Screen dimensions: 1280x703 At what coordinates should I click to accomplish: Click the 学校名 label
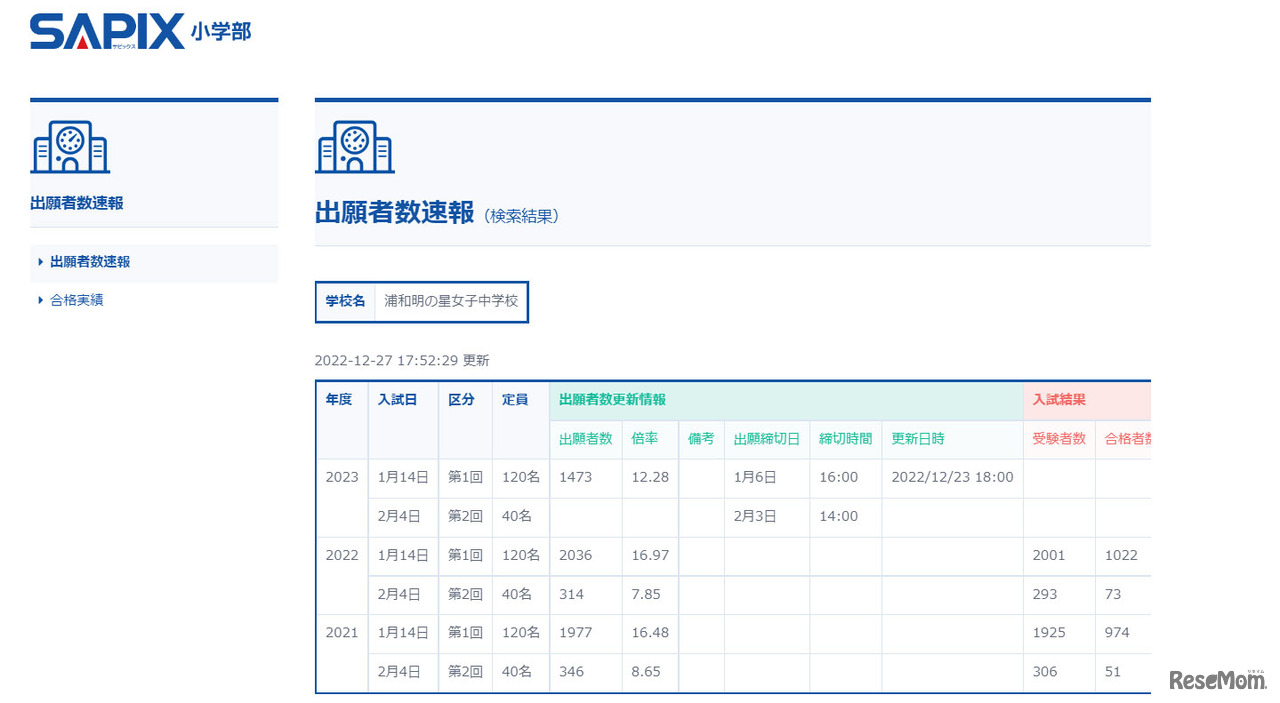(x=345, y=301)
